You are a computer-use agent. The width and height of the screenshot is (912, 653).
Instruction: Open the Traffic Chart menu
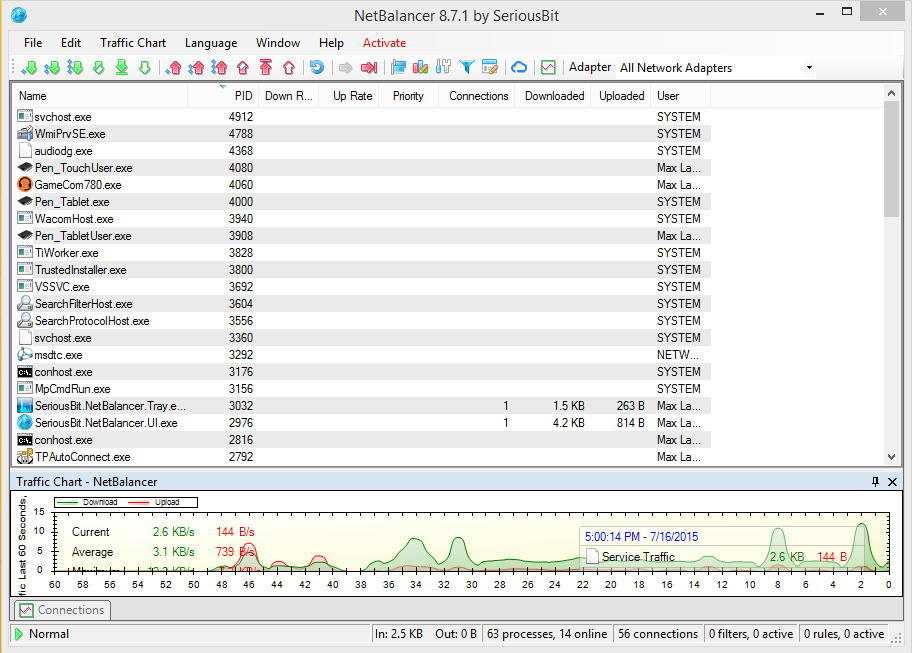point(133,43)
